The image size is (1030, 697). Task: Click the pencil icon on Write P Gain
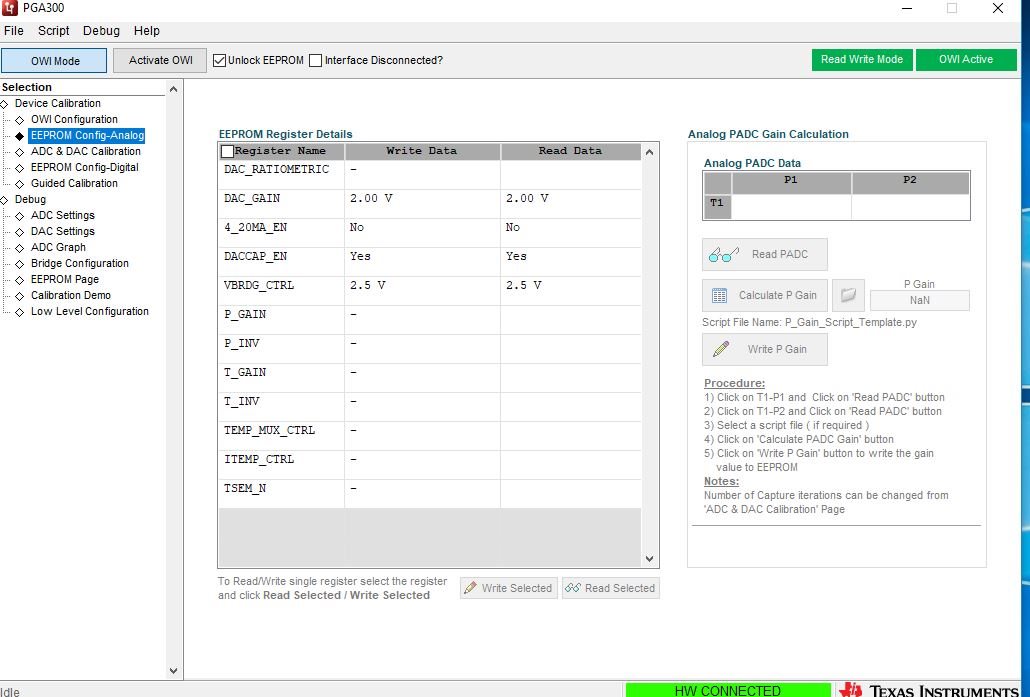(x=721, y=349)
